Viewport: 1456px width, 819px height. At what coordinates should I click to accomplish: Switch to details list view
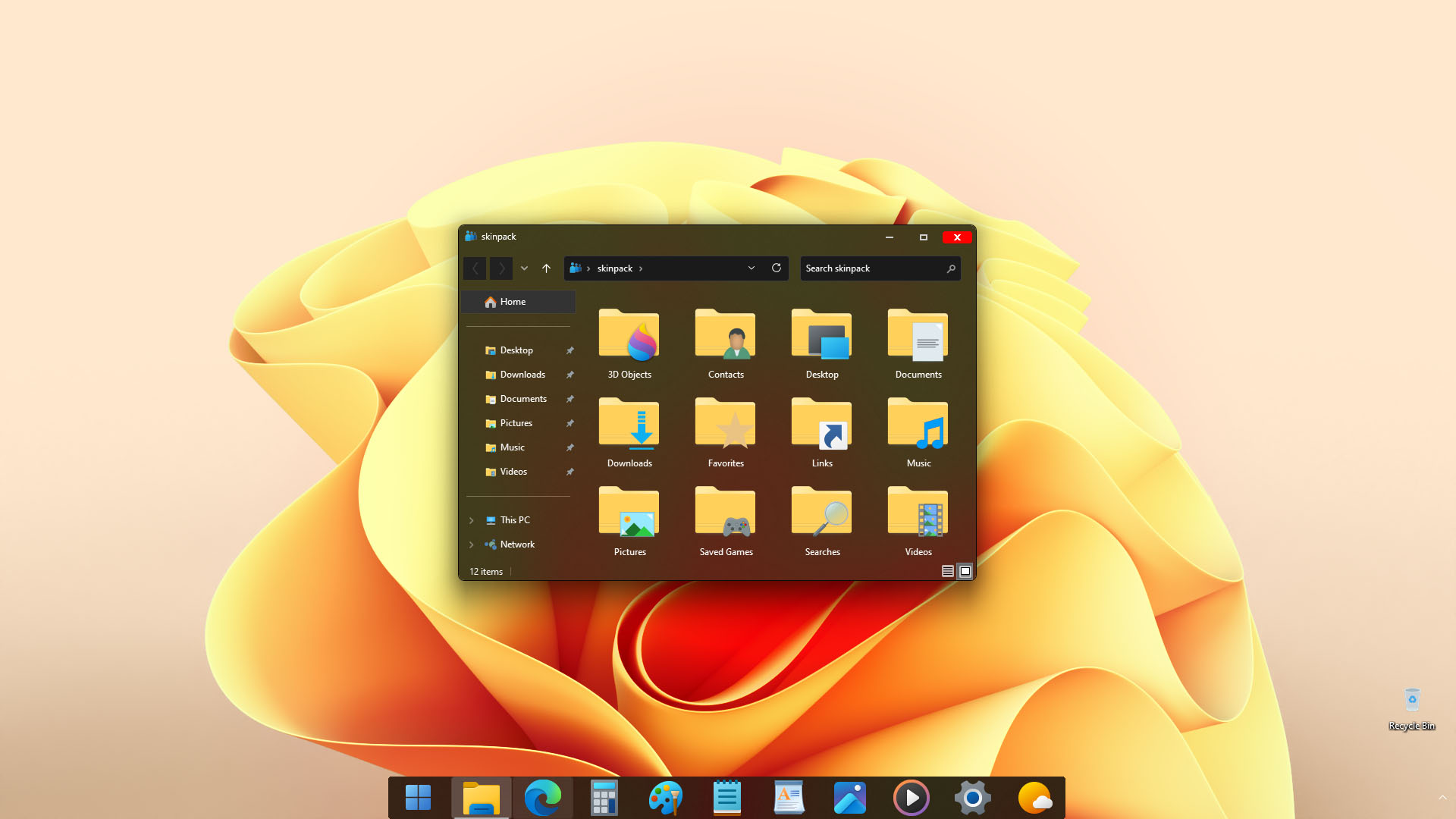[947, 571]
